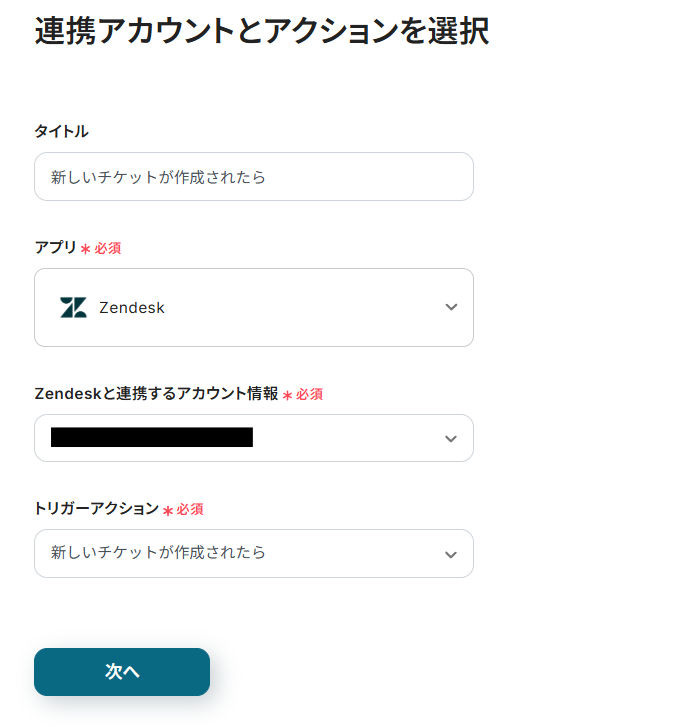Expand the トリガーアクション chevron arrow
The width and height of the screenshot is (682, 727).
tap(451, 554)
